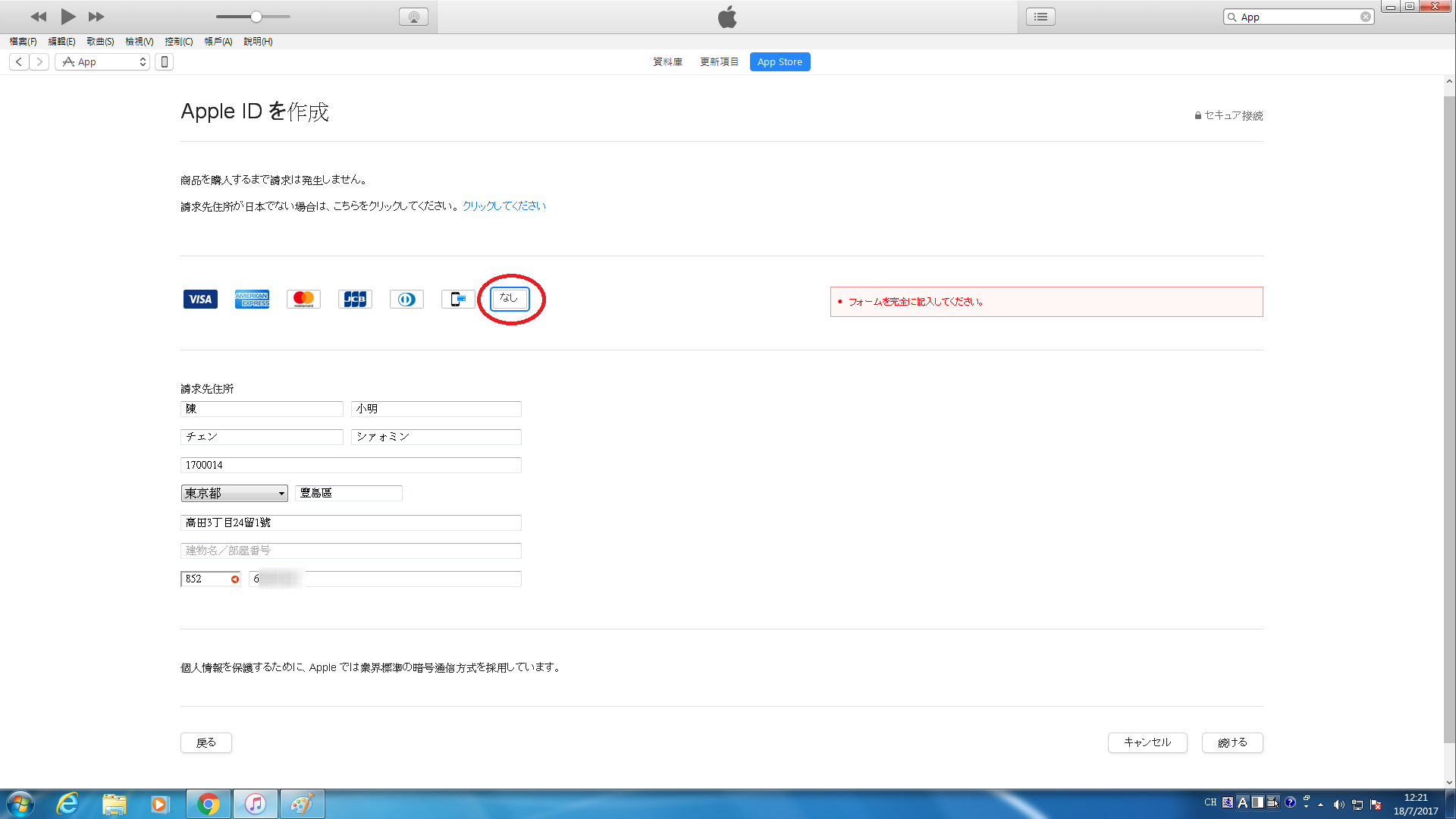
Task: Open the 東京都 prefecture dropdown
Action: click(234, 494)
